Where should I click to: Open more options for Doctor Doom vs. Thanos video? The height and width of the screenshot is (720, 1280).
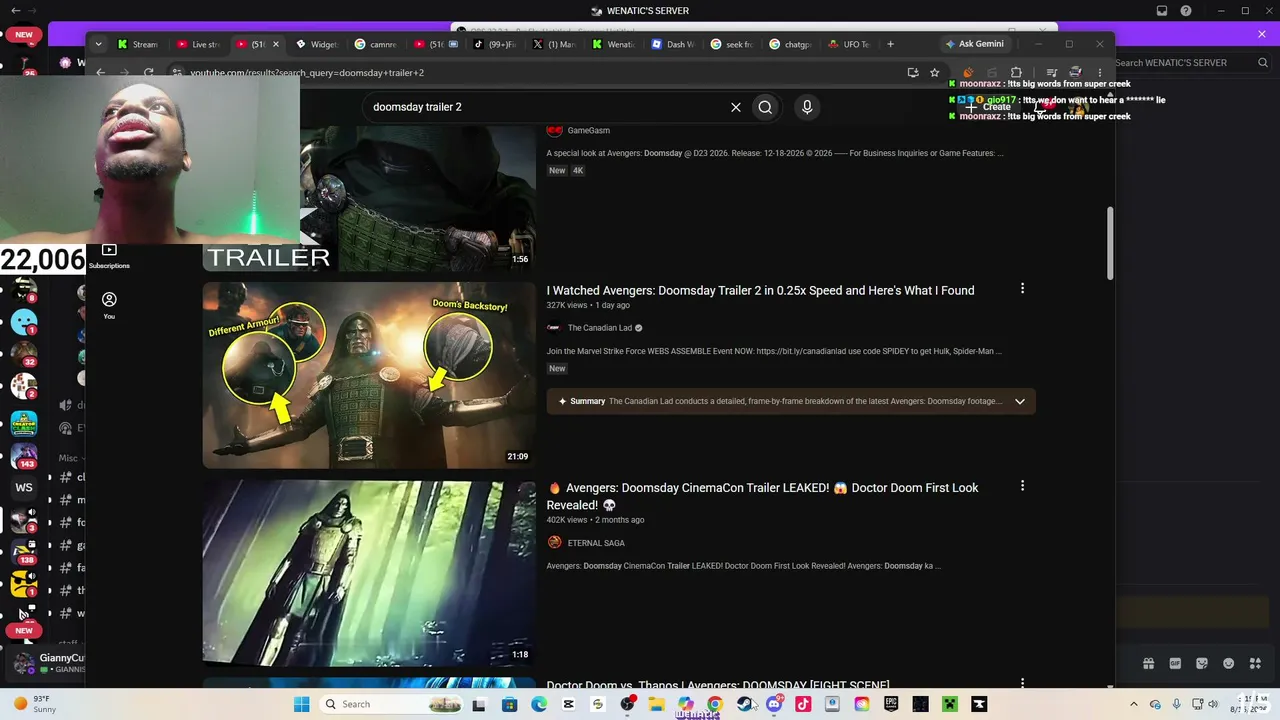tap(1022, 684)
